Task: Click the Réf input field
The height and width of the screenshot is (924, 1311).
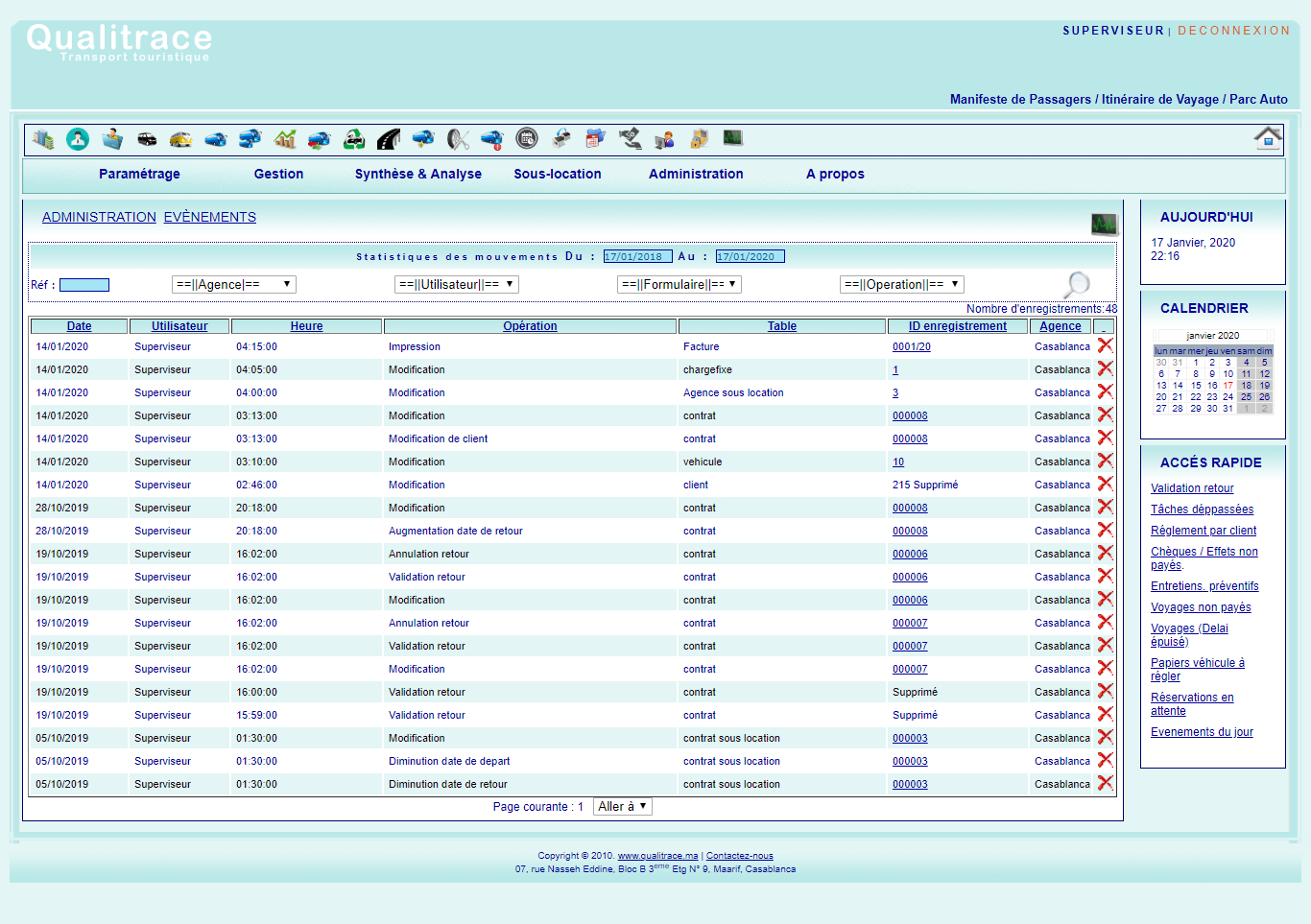Action: 84,285
